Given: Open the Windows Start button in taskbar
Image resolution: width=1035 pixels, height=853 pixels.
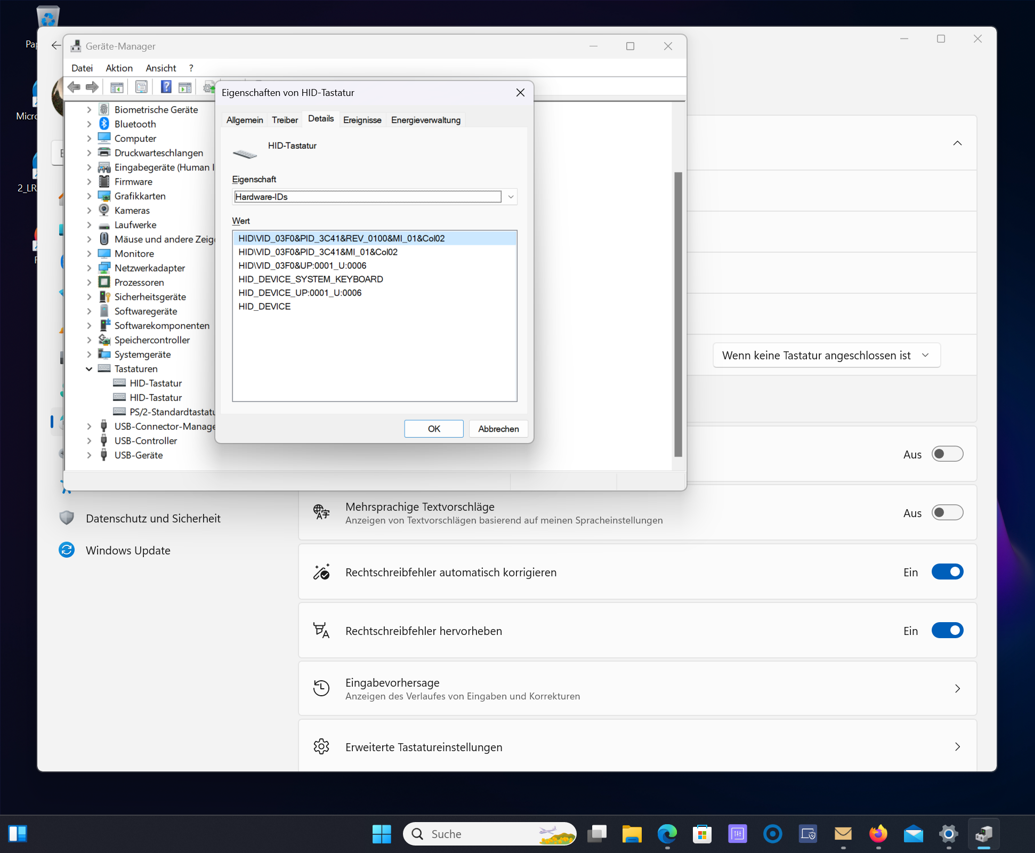Looking at the screenshot, I should pos(382,834).
